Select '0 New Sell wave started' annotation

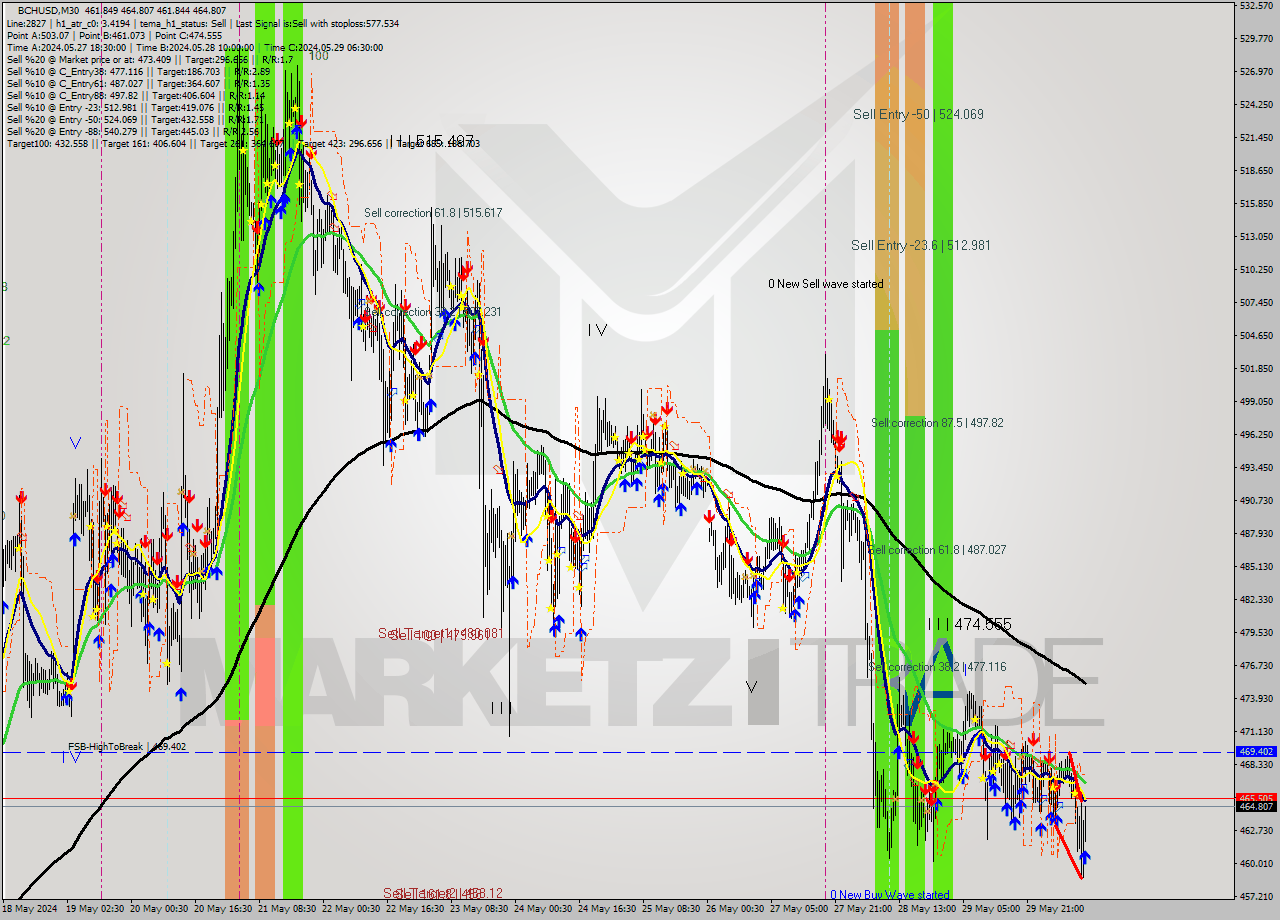[x=826, y=284]
